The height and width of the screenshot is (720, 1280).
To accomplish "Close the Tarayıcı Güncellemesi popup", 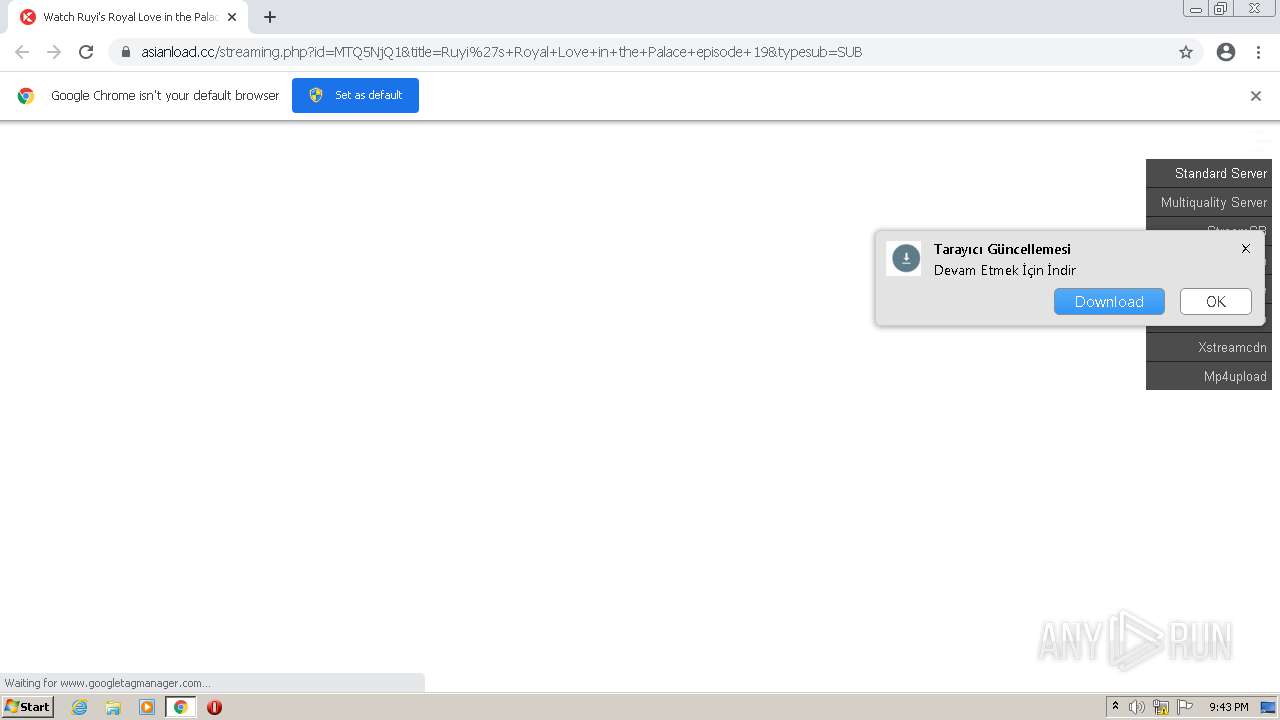I will pos(1246,249).
